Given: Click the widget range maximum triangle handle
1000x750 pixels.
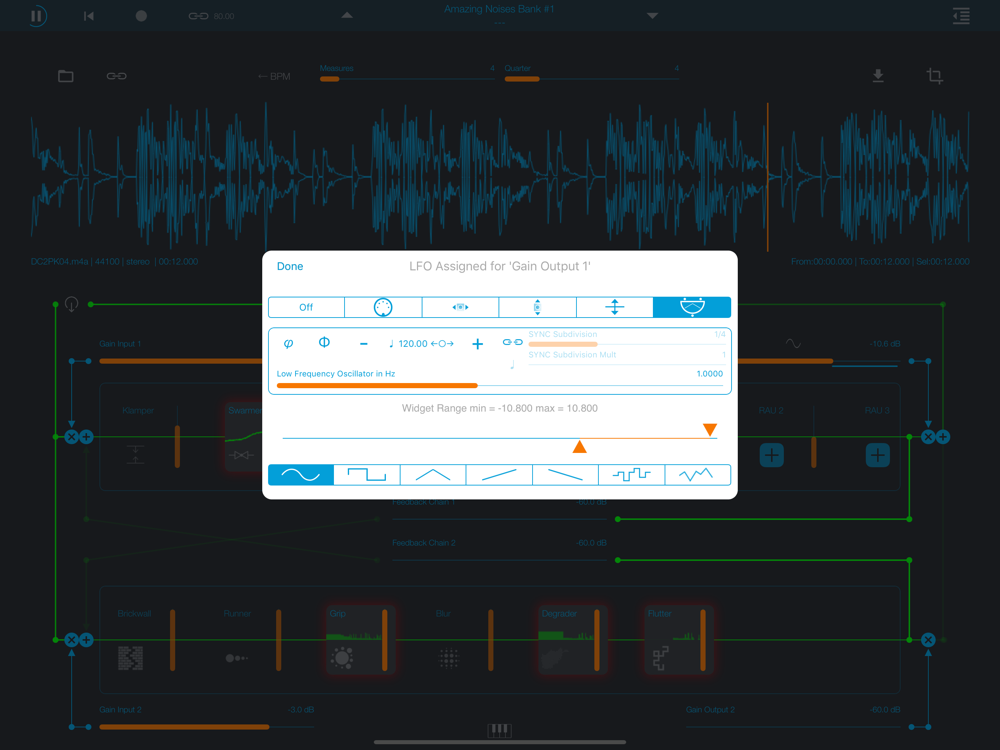Looking at the screenshot, I should (710, 430).
